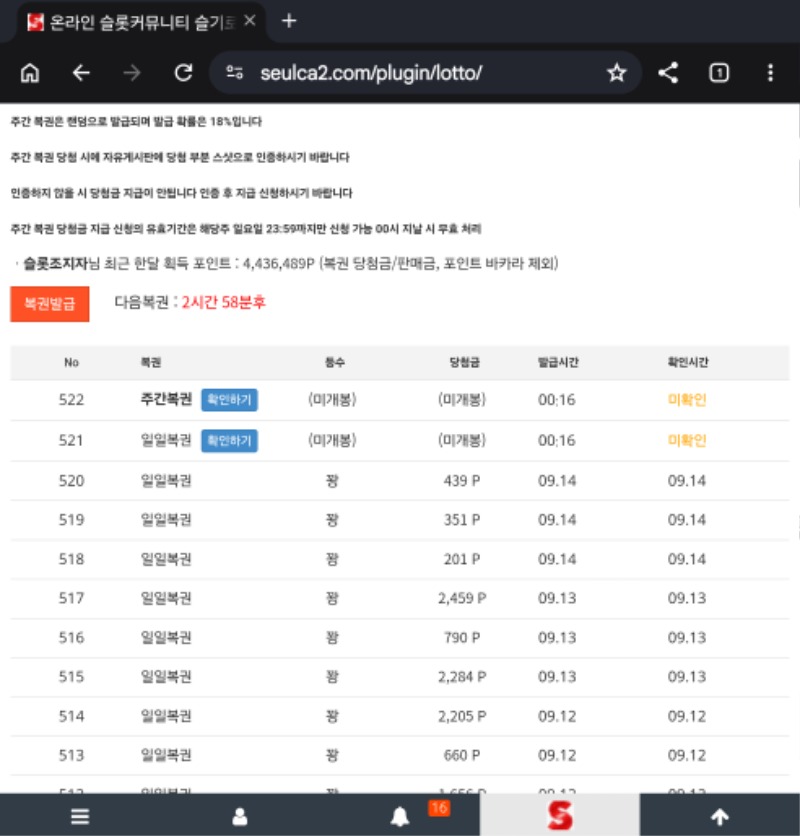Go back using the back arrow

(x=81, y=73)
